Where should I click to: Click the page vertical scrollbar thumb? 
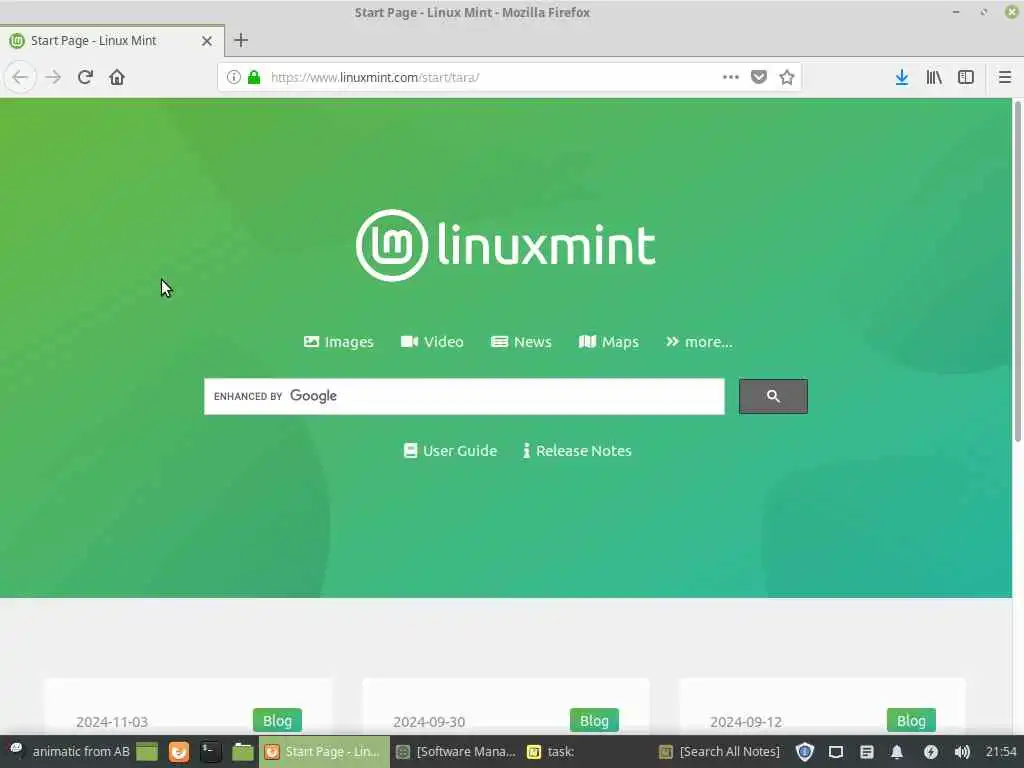(1017, 271)
